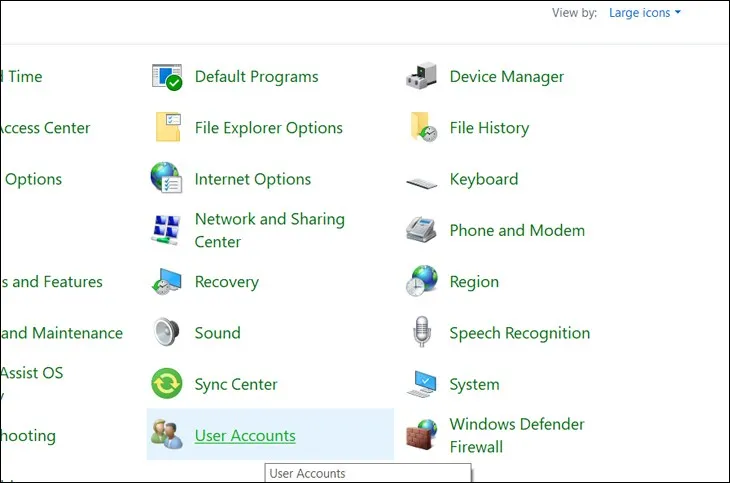The width and height of the screenshot is (730, 483).
Task: Open the Default Programs link
Action: 257,76
